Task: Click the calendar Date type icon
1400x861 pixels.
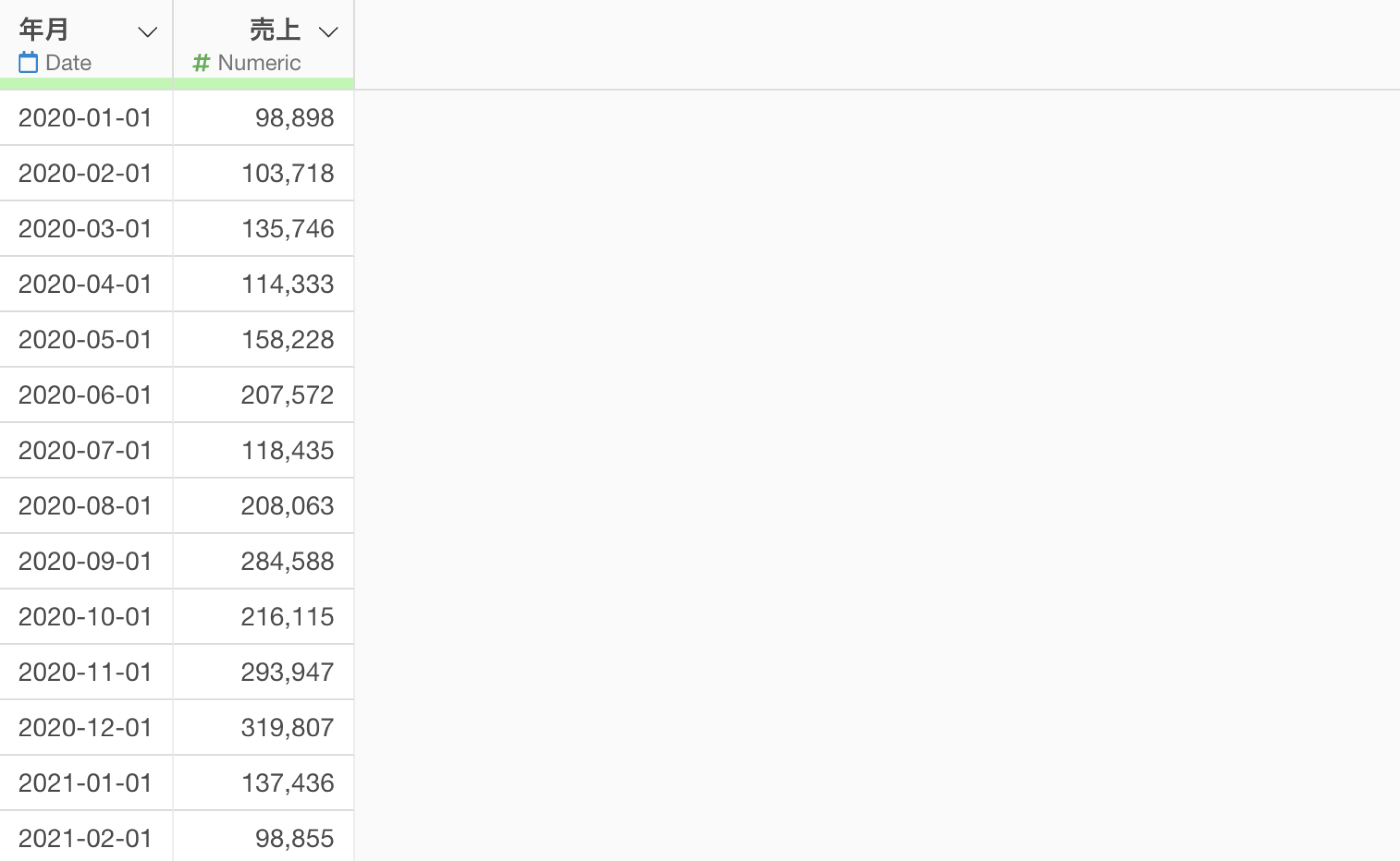Action: coord(28,62)
